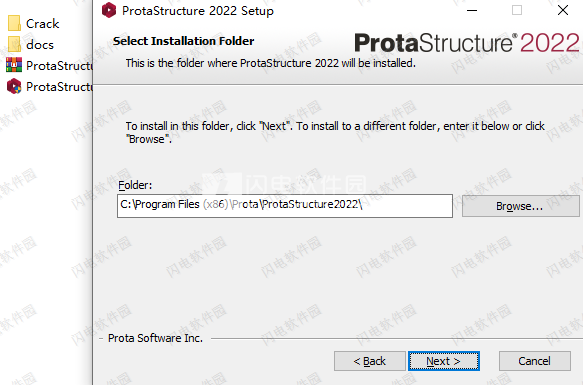This screenshot has height=385, width=583.
Task: Select the docs folder icon
Action: (x=14, y=45)
